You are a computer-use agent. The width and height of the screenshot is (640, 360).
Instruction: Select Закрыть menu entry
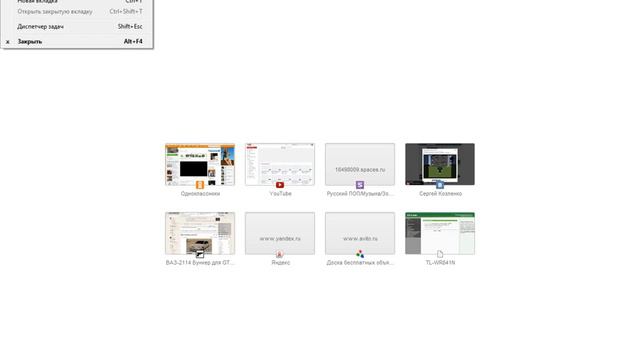coord(77,42)
